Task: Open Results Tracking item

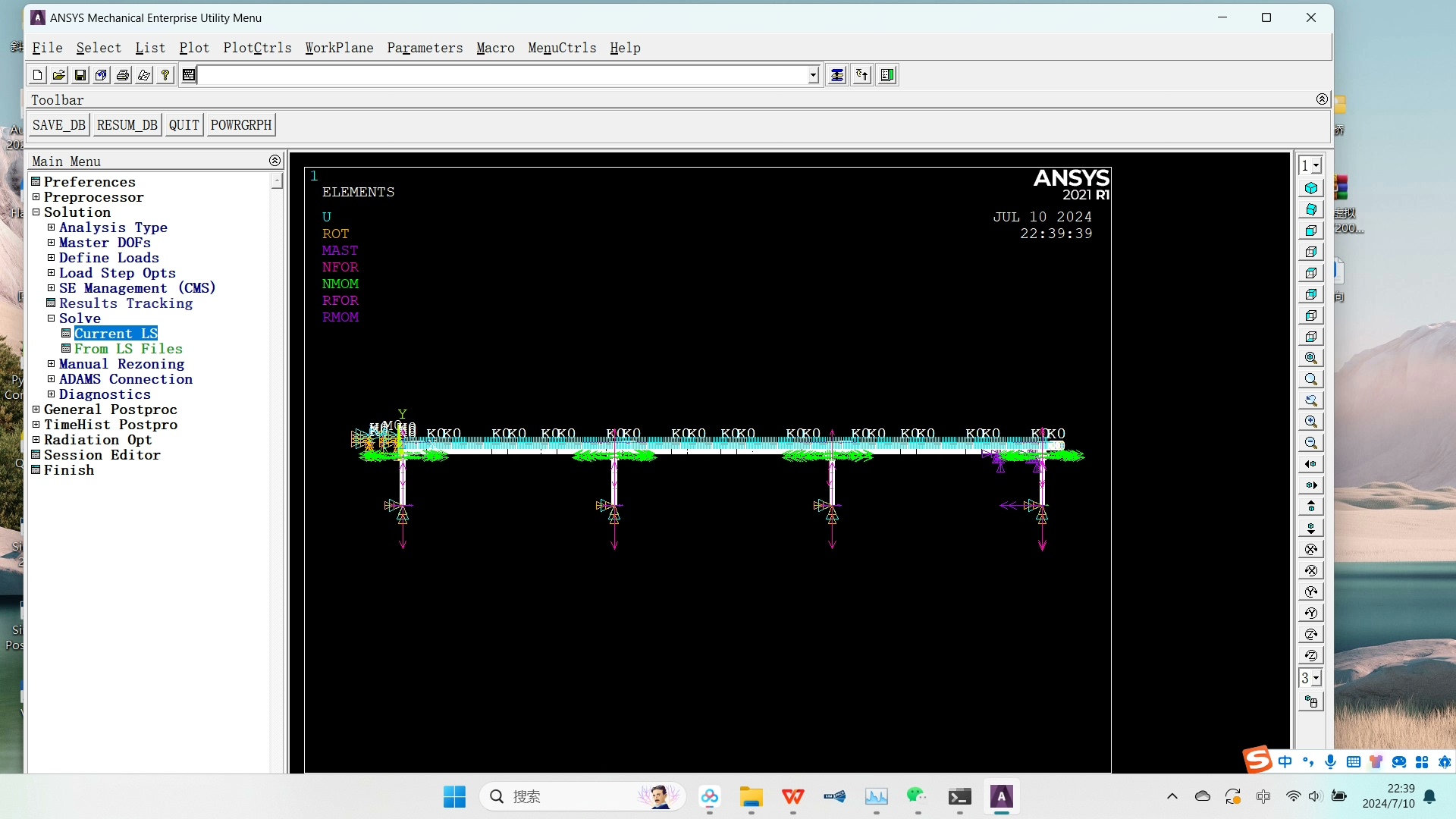Action: [126, 303]
